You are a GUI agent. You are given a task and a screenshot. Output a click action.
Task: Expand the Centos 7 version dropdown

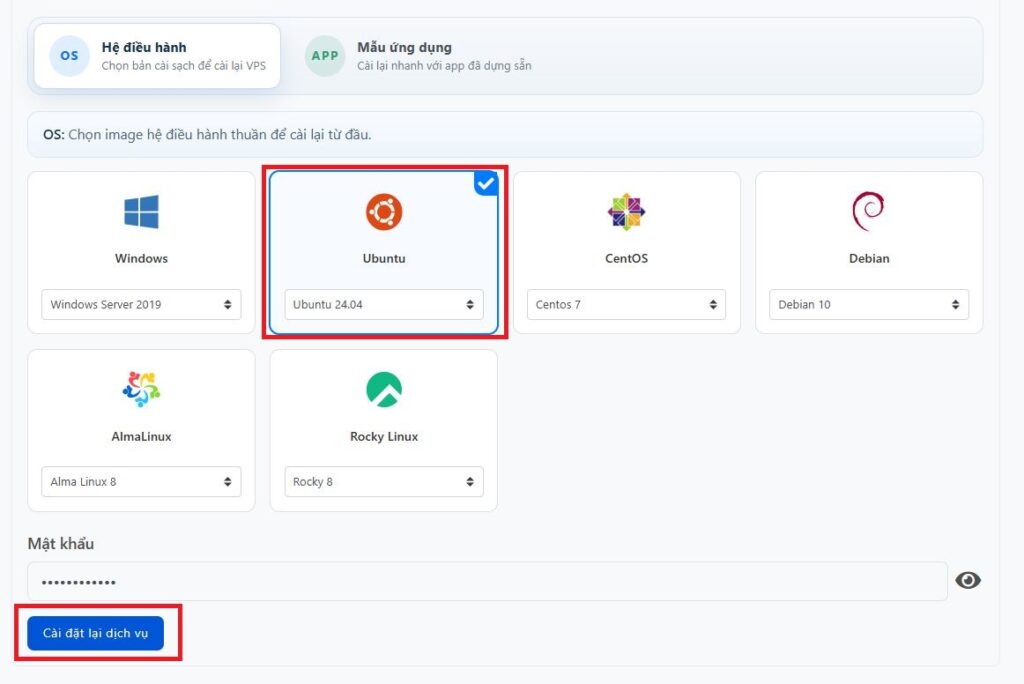626,304
